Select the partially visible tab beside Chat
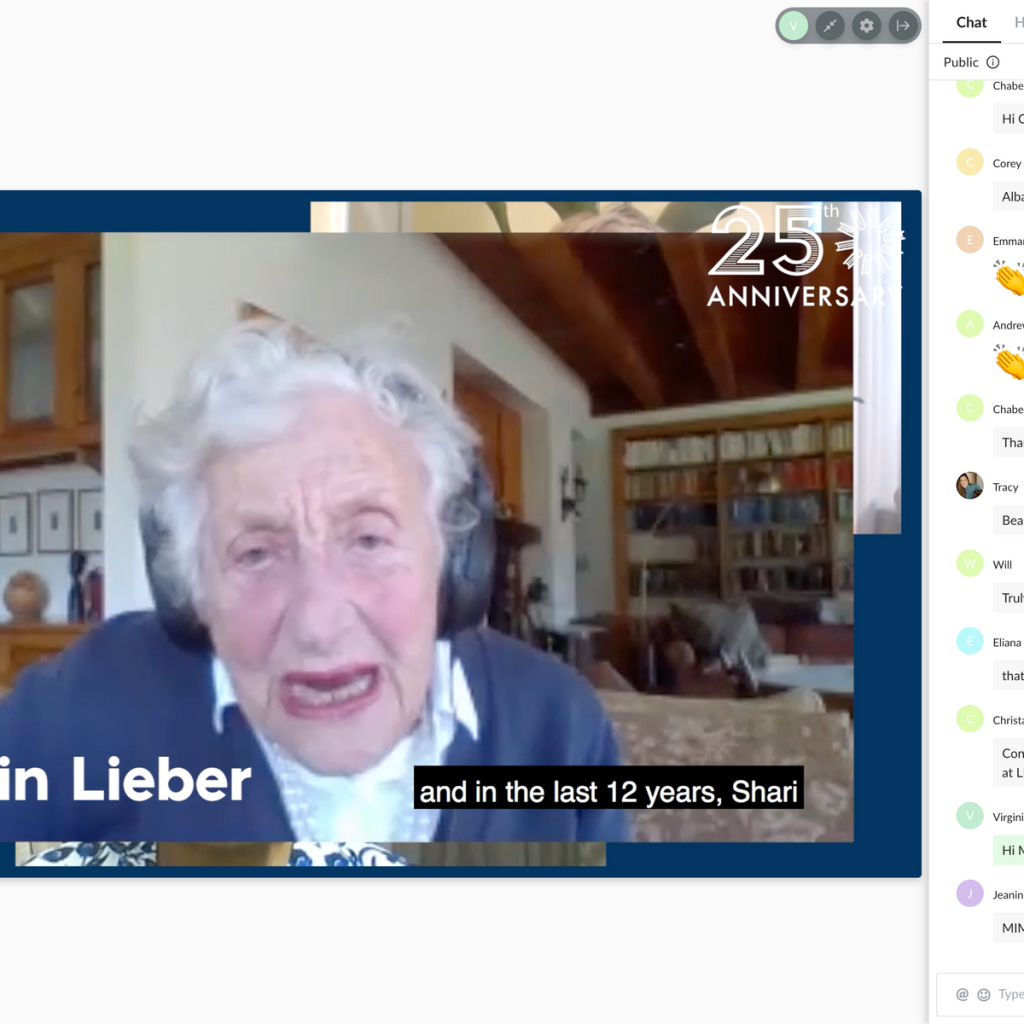The height and width of the screenshot is (1024, 1024). [x=1018, y=22]
